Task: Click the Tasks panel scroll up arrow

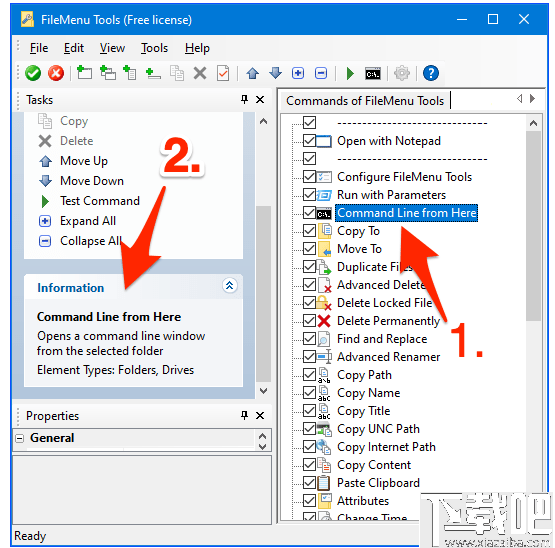Action: coord(263,121)
